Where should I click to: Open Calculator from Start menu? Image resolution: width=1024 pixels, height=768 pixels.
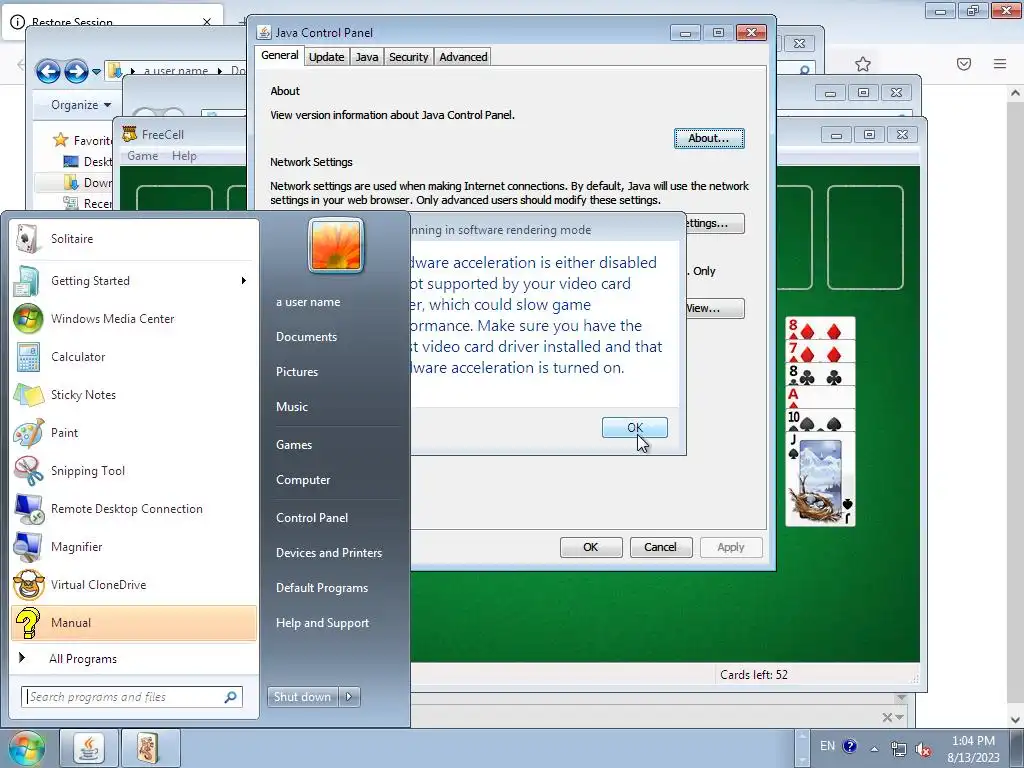coord(134,357)
